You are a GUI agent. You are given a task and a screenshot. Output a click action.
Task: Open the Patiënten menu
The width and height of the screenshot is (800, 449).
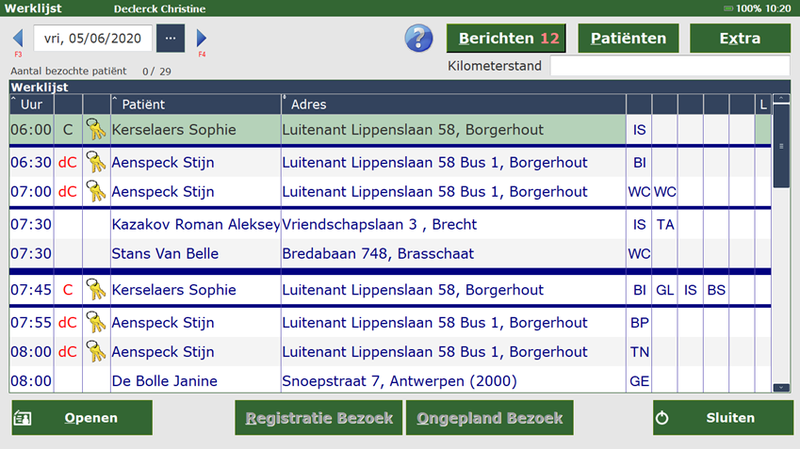point(628,39)
